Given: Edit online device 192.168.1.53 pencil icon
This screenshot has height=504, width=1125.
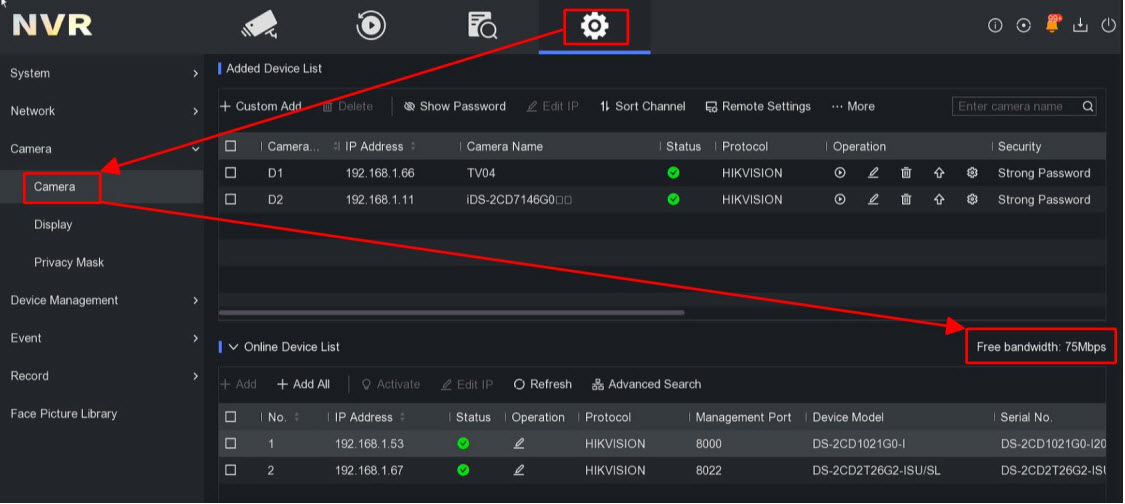Looking at the screenshot, I should click(x=519, y=444).
